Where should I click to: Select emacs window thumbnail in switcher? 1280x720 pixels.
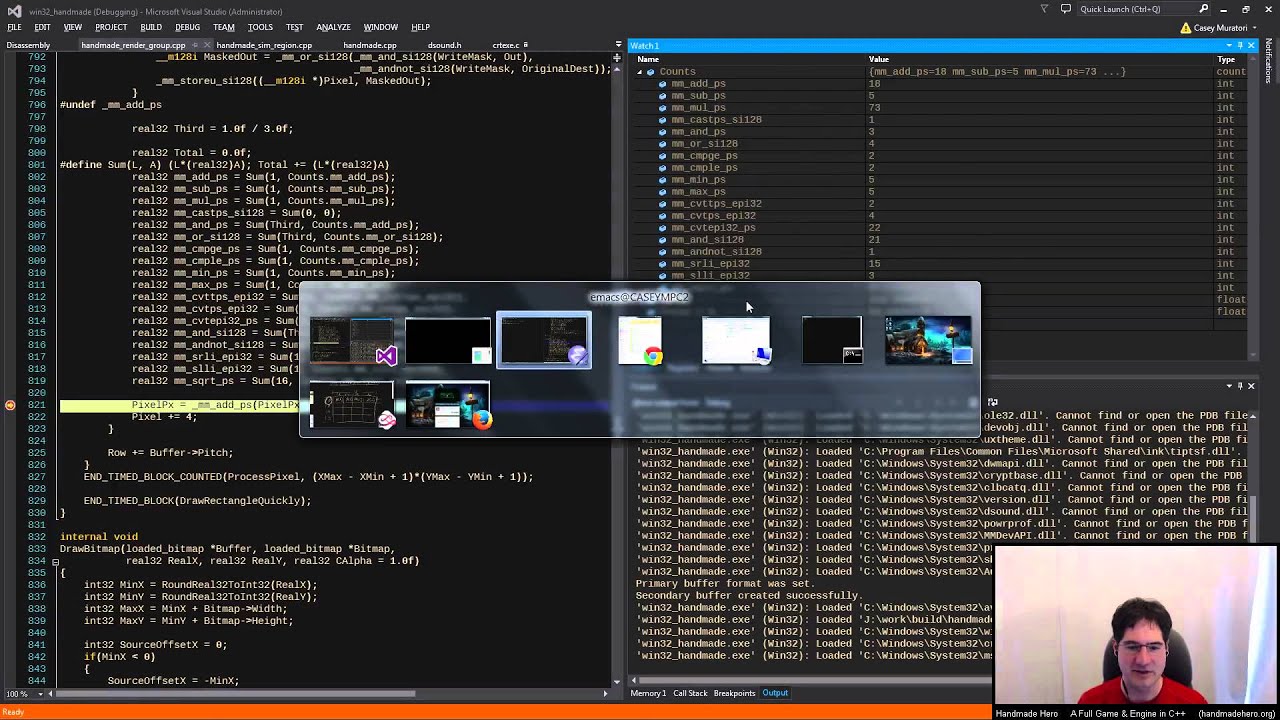(544, 341)
